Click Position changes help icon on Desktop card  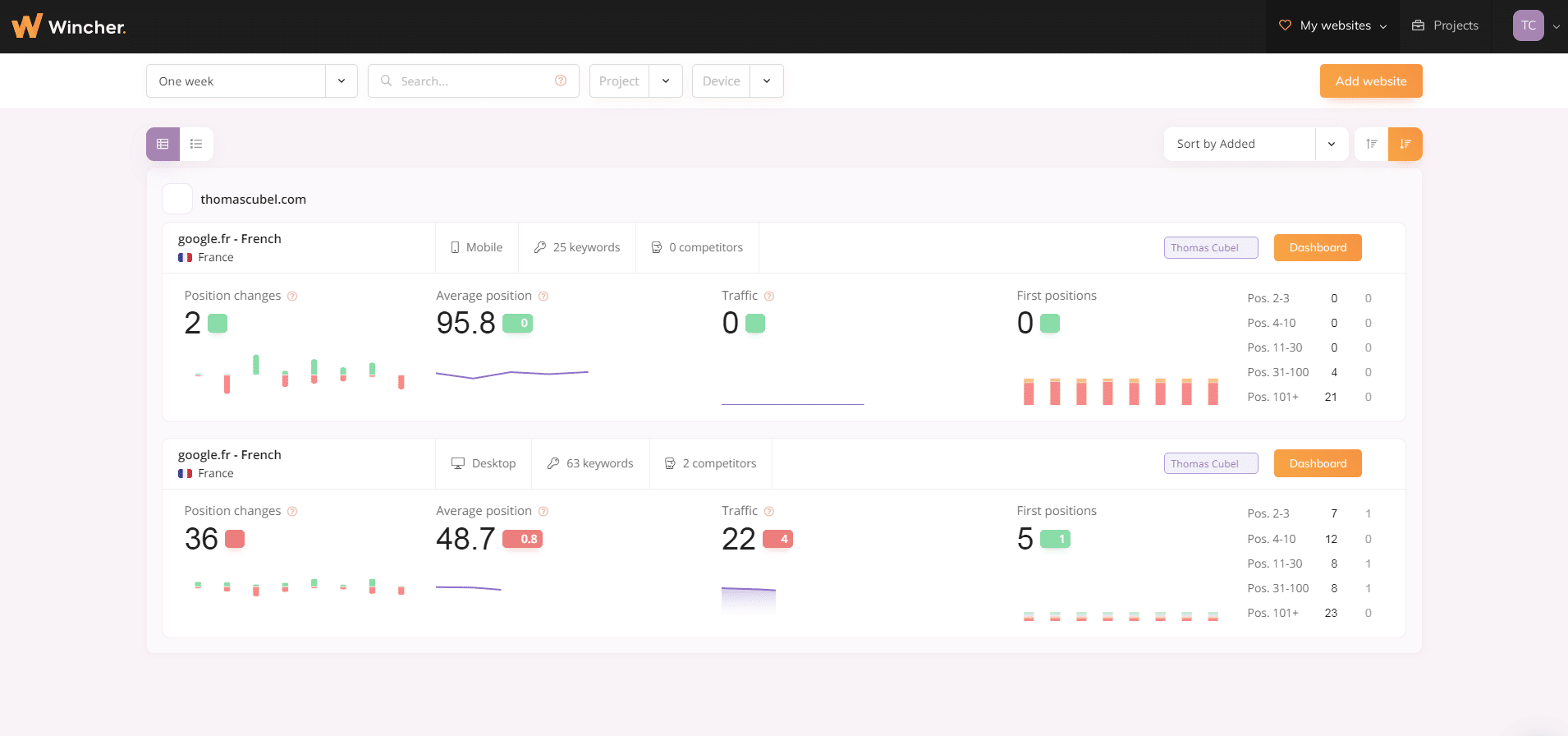coord(292,511)
